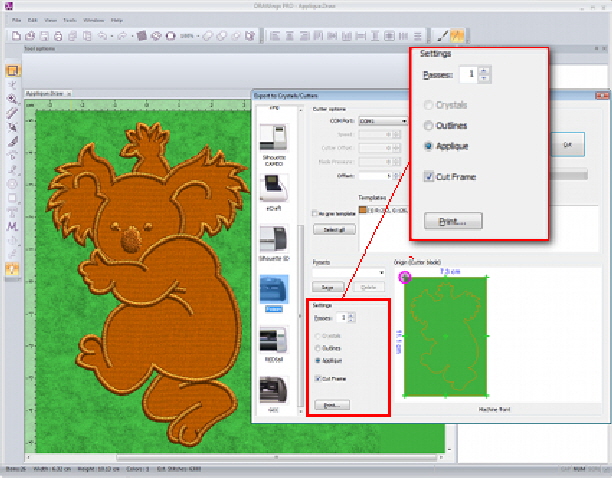This screenshot has height=478, width=612.
Task: Click the Redo arrow icon
Action: tap(122, 36)
